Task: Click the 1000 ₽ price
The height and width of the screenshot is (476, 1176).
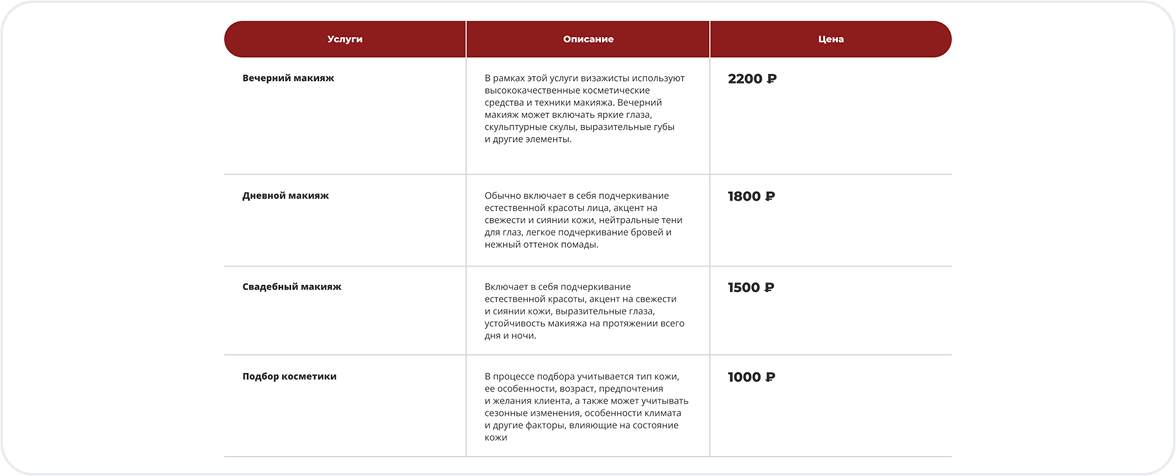Action: 751,377
